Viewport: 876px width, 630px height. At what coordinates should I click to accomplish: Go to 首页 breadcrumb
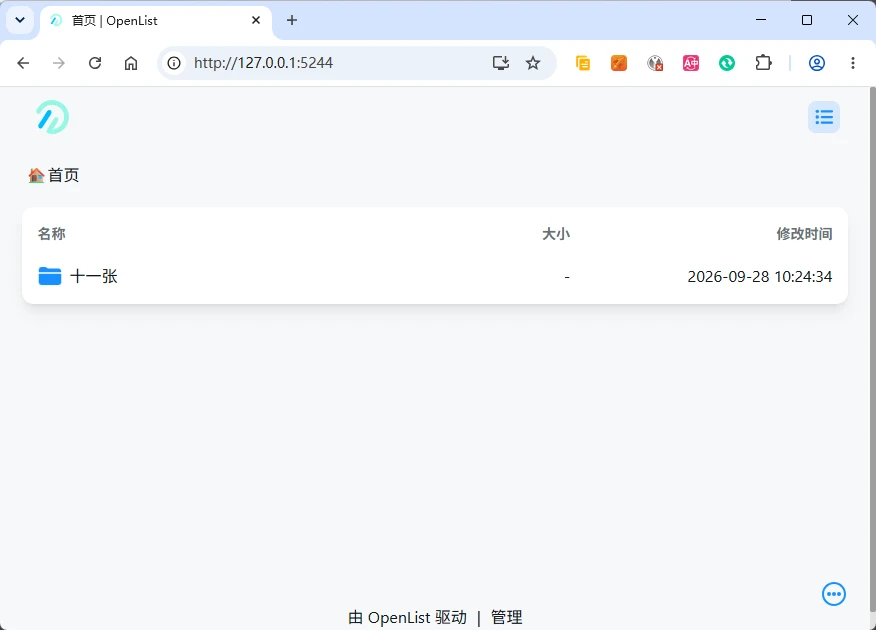[x=54, y=175]
